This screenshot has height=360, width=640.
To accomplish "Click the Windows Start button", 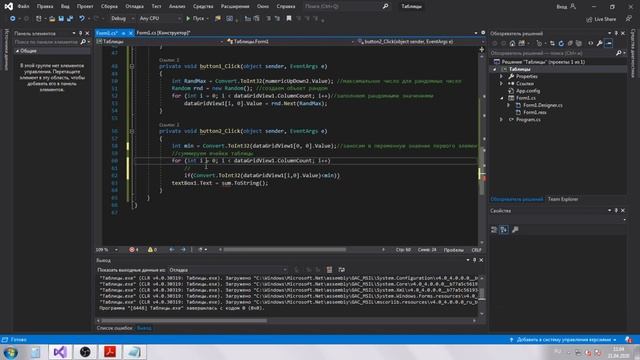I will pos(10,352).
